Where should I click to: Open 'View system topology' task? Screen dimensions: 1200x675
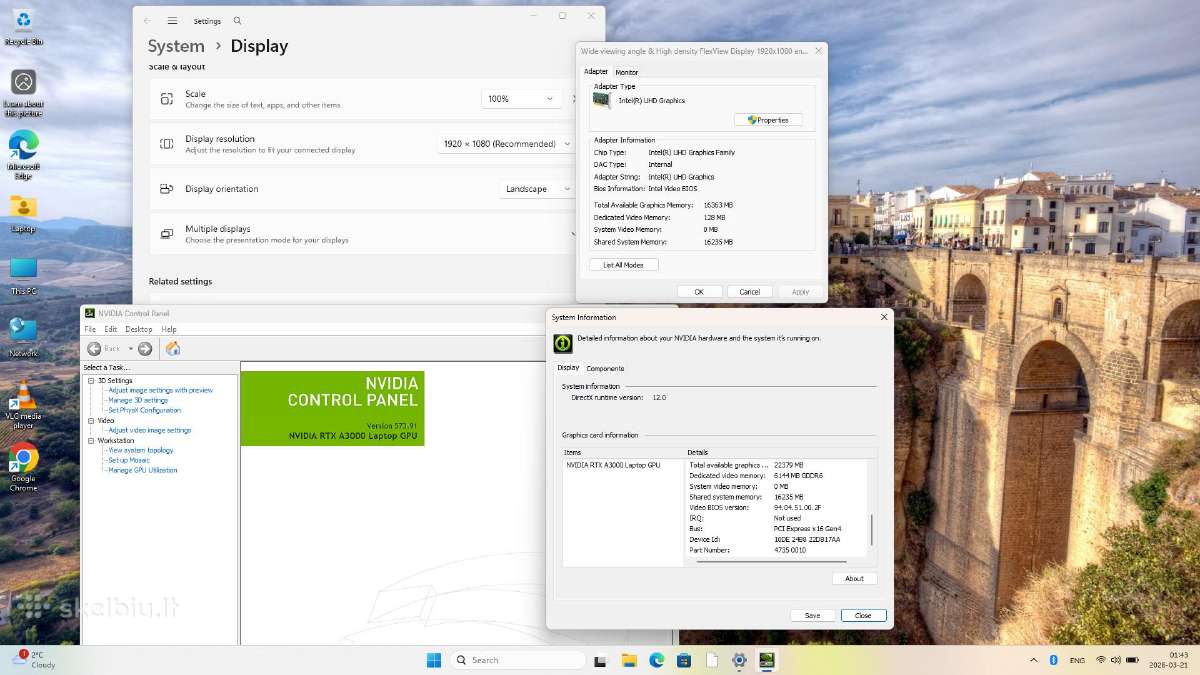click(x=140, y=450)
